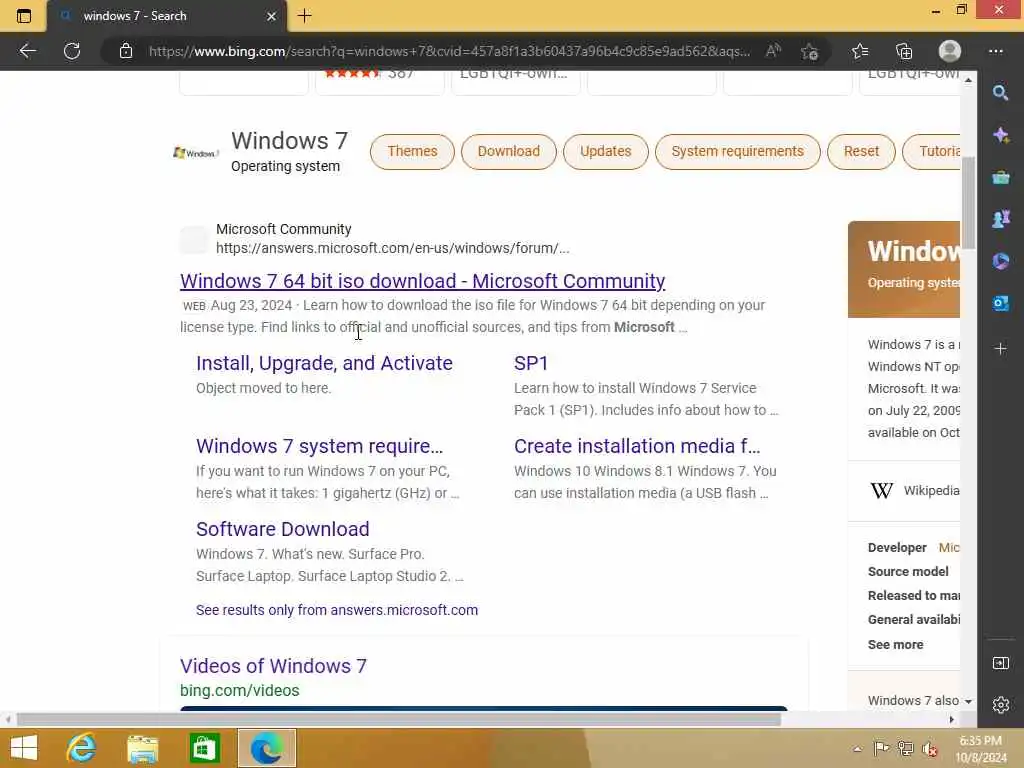Click the vertical scrollbar thumb
The width and height of the screenshot is (1024, 768).
[968, 202]
